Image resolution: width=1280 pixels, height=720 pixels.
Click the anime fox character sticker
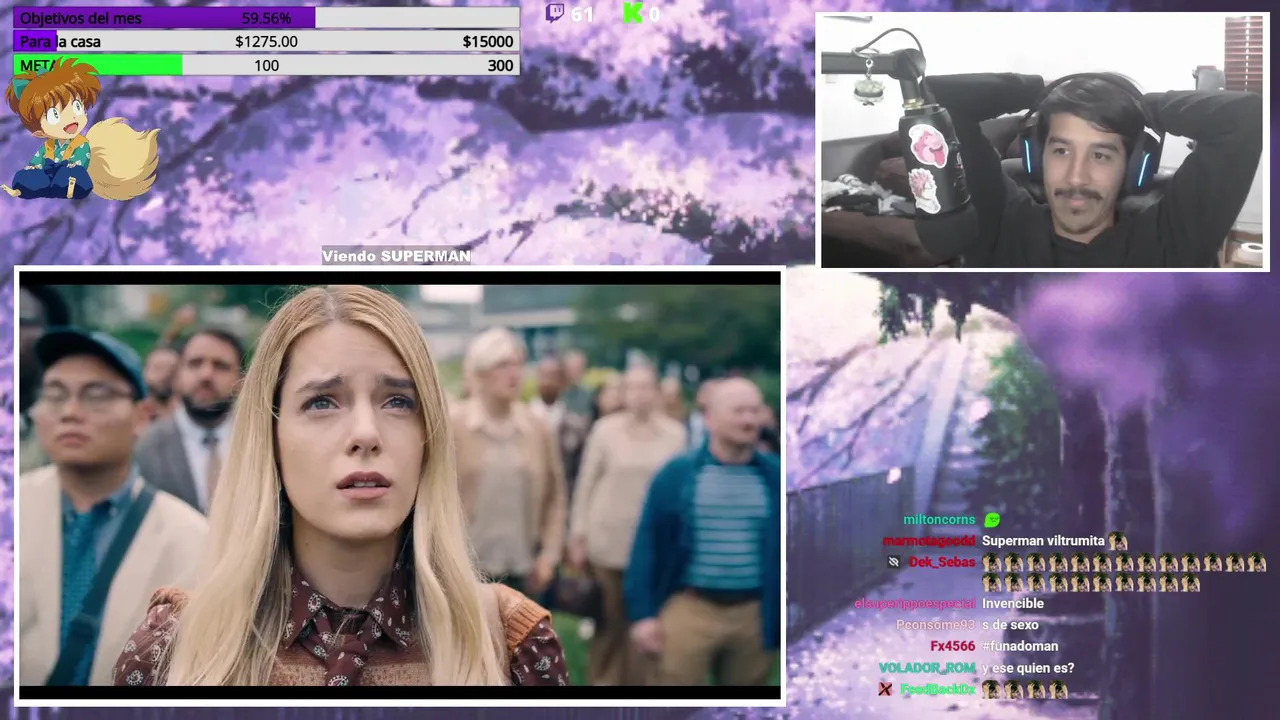click(x=78, y=128)
